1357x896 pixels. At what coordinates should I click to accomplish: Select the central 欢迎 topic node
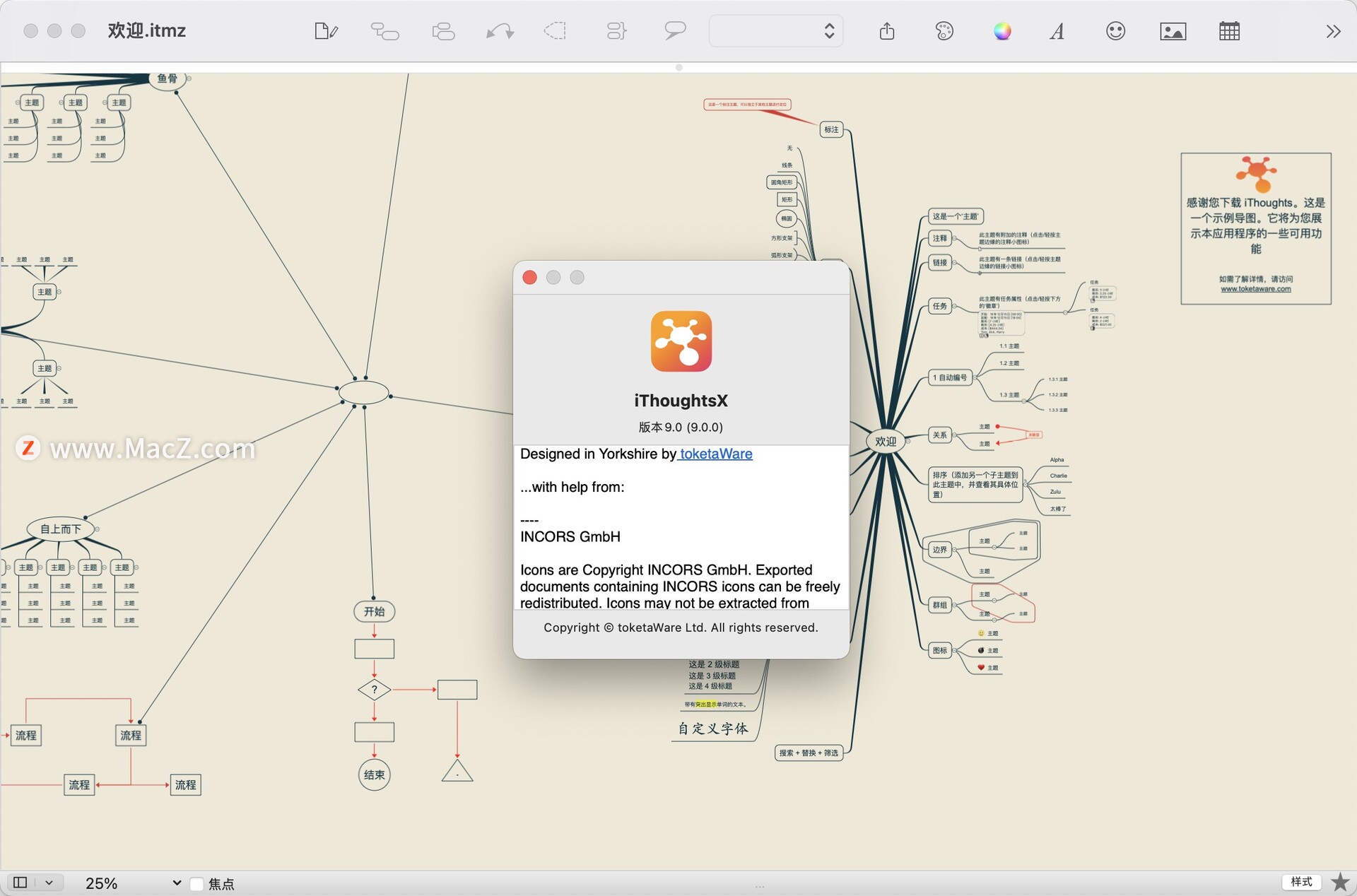coord(886,441)
